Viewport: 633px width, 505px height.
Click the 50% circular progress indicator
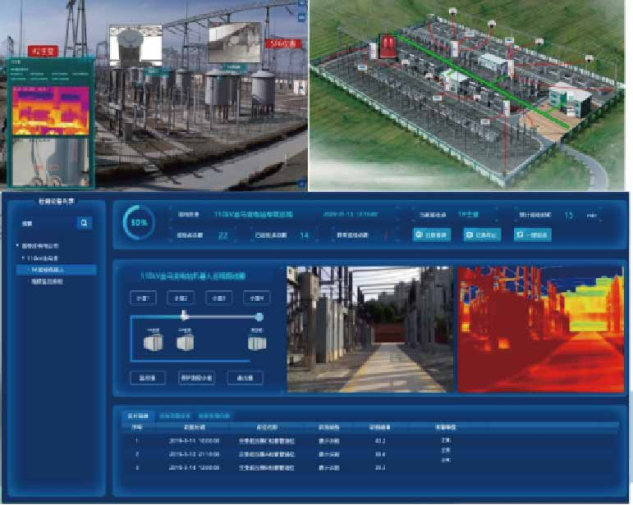(x=137, y=222)
